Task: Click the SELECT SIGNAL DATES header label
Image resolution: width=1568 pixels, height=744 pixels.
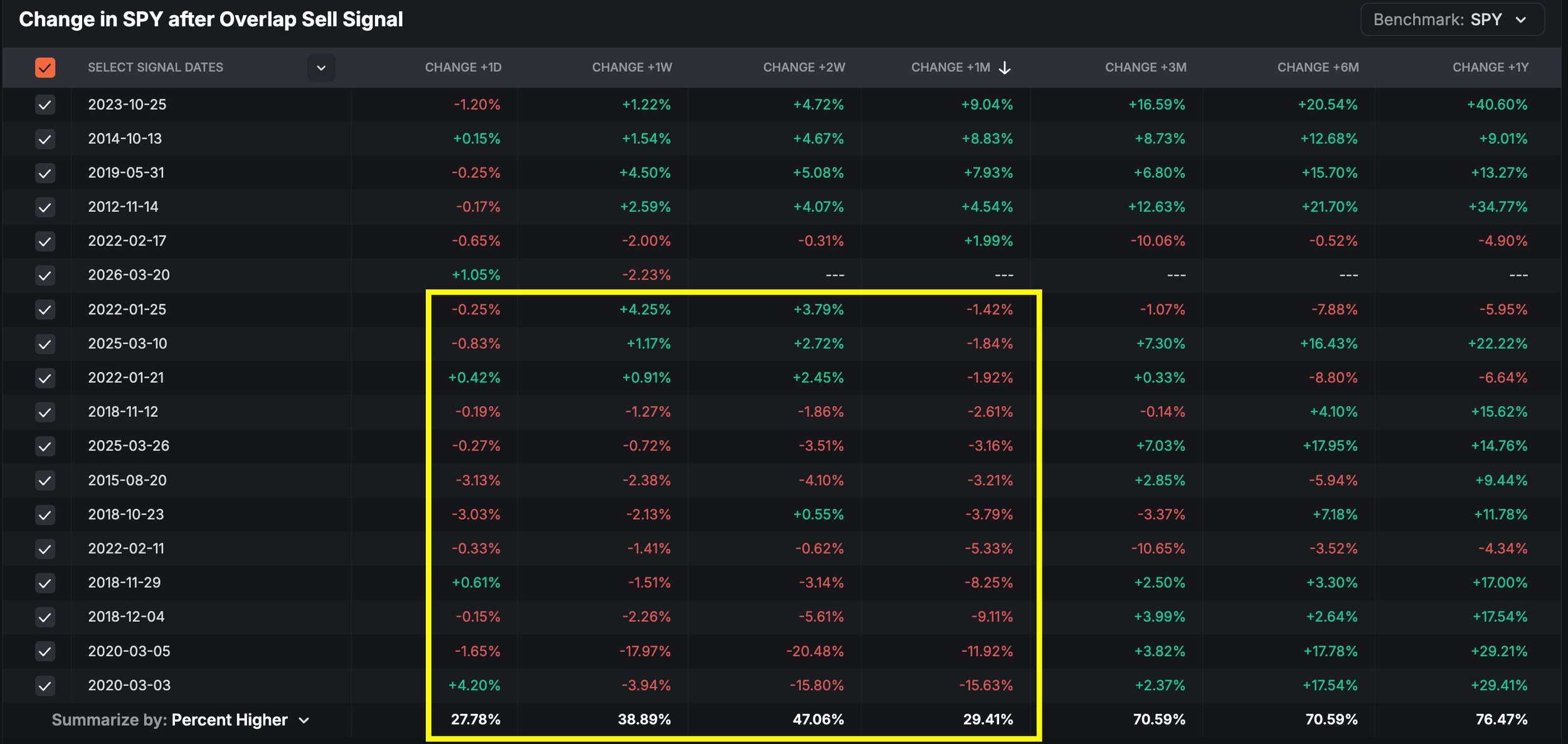Action: click(x=156, y=68)
